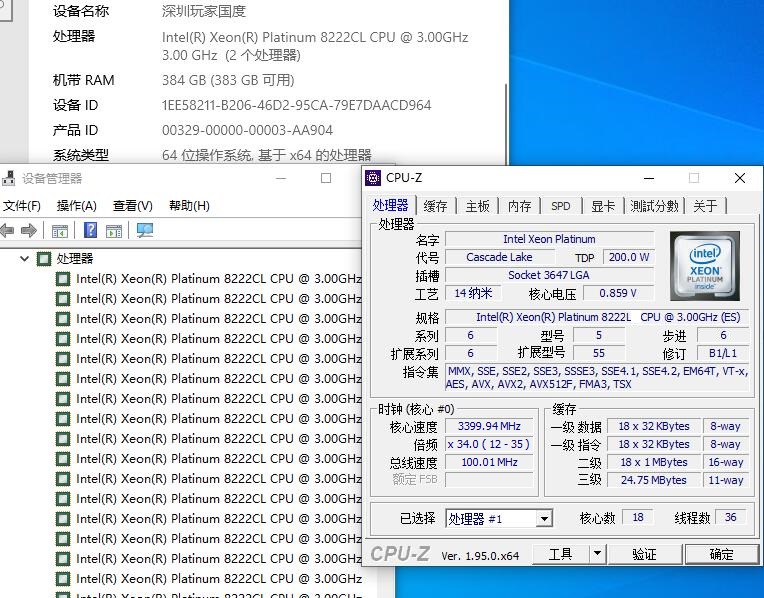Collapse the 处理器 tree node in Device Manager
764x598 pixels.
coord(24,258)
